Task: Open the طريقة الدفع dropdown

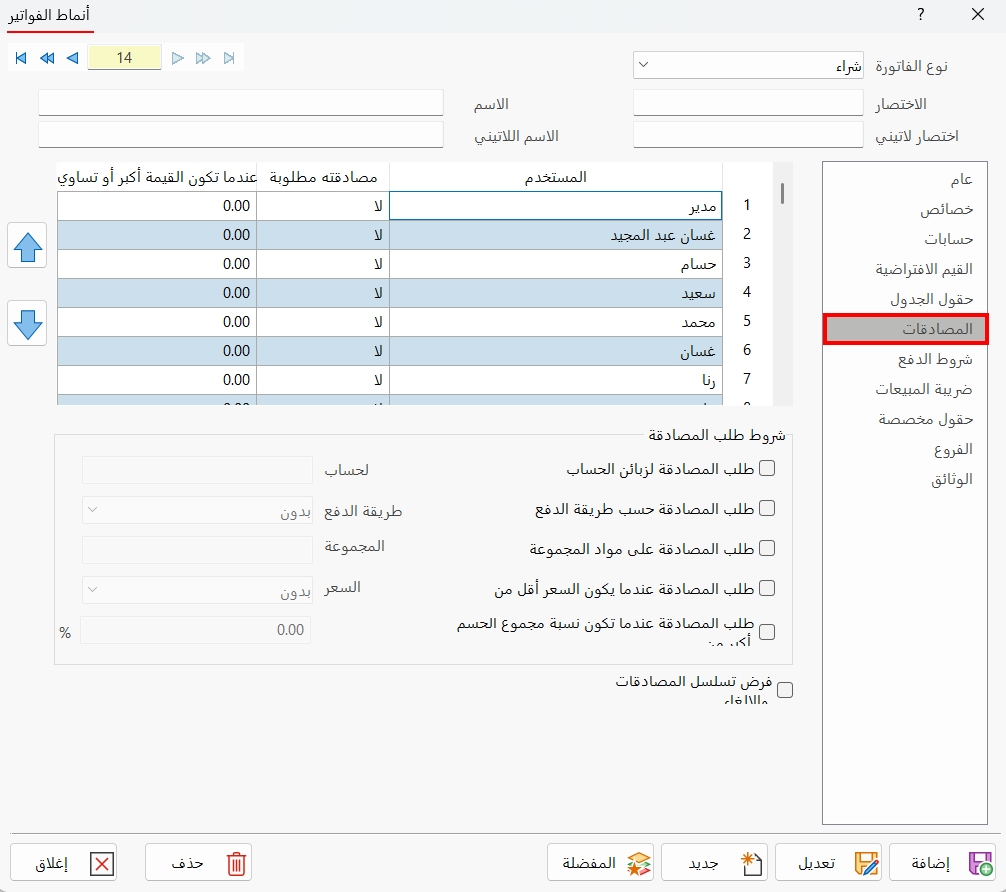Action: pyautogui.click(x=197, y=510)
